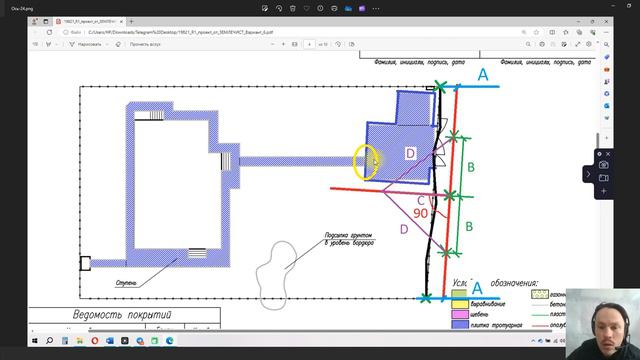Mark image as favorite with heart icon
The image size is (640, 360).
coord(307,8)
